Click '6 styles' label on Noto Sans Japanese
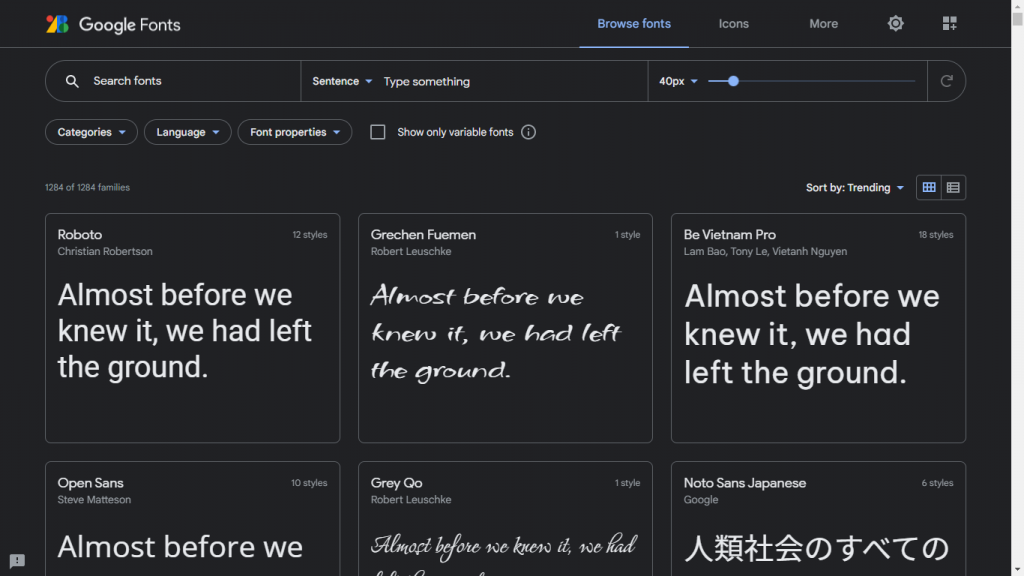The height and width of the screenshot is (576, 1024). [937, 483]
